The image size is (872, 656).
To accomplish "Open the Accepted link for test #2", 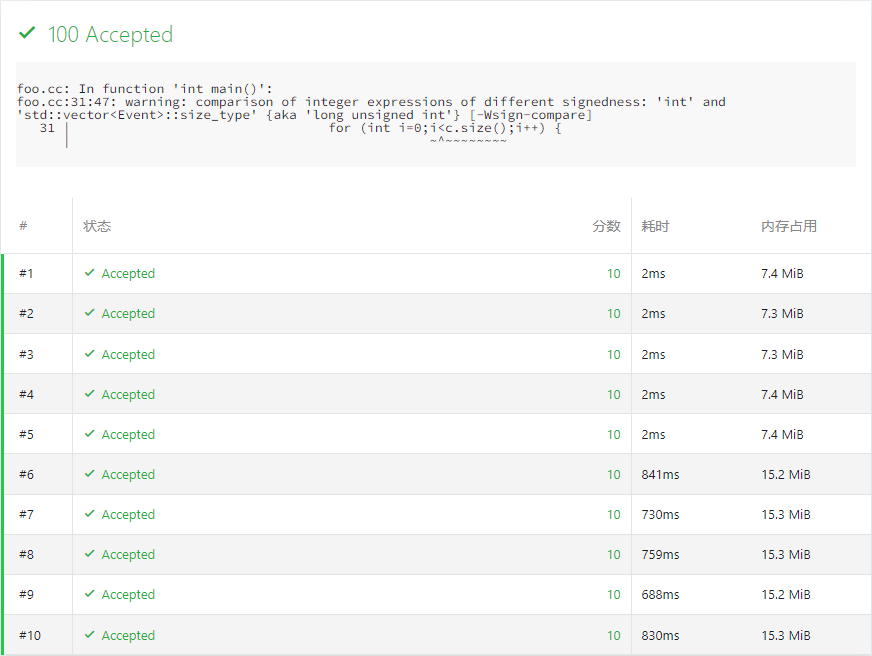I will click(x=128, y=314).
